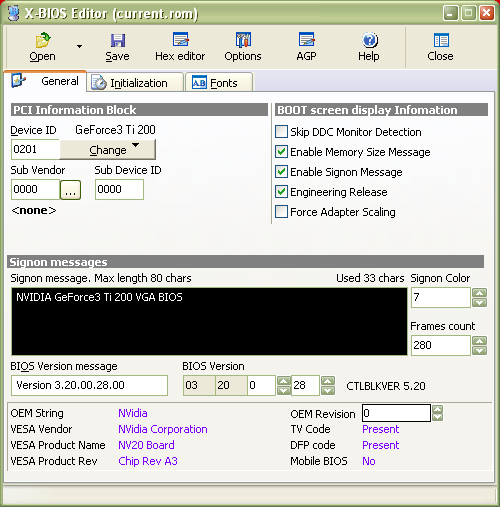Click Mobile BIOS No value
The width and height of the screenshot is (500, 507).
369,461
